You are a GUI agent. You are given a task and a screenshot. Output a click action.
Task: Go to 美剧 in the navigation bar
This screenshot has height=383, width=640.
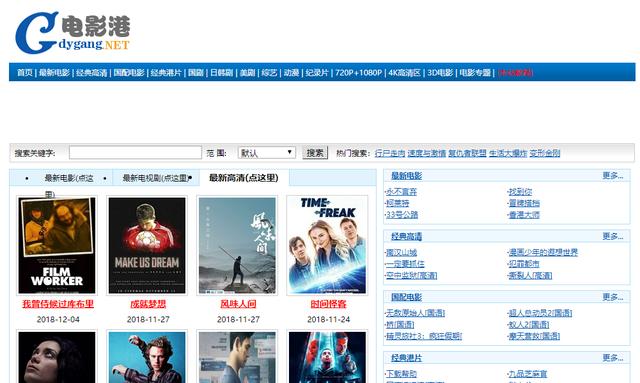coord(247,73)
